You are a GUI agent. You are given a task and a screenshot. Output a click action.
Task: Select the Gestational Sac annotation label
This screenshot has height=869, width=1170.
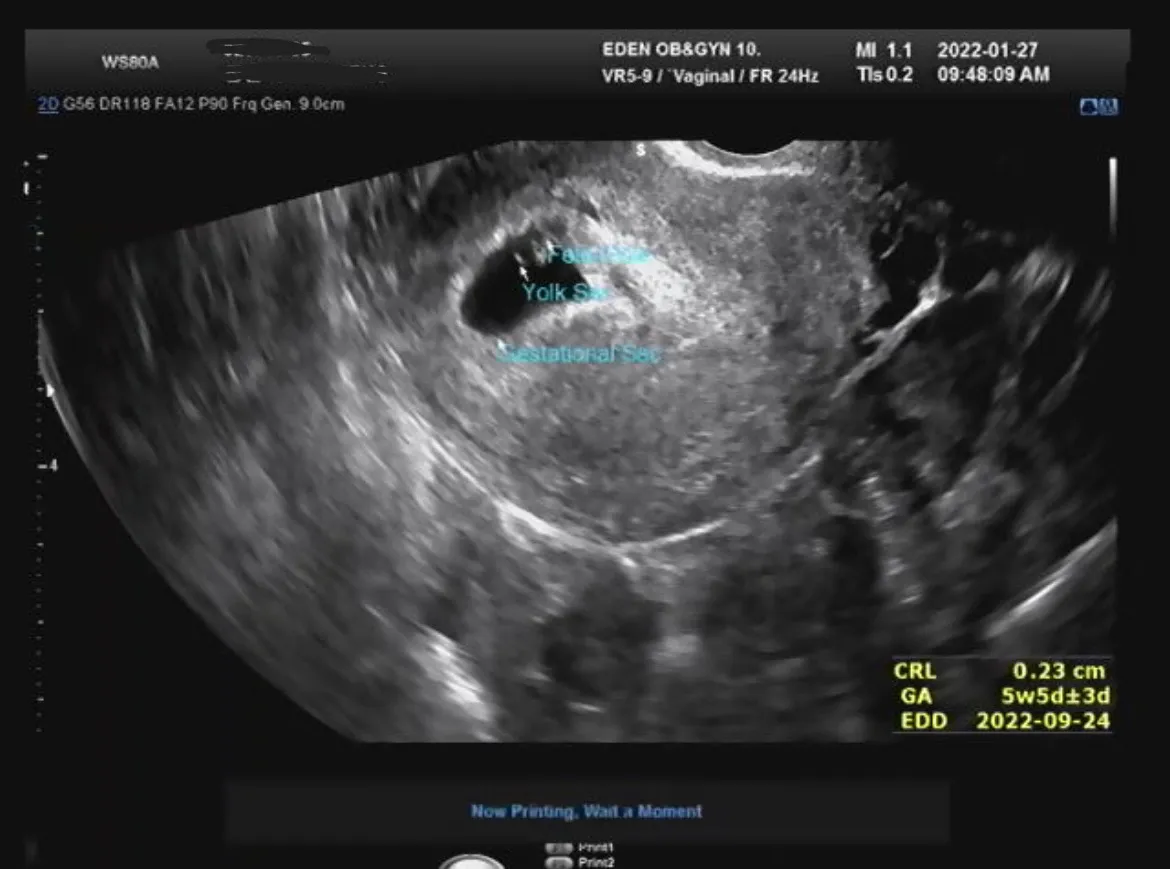pyautogui.click(x=580, y=353)
